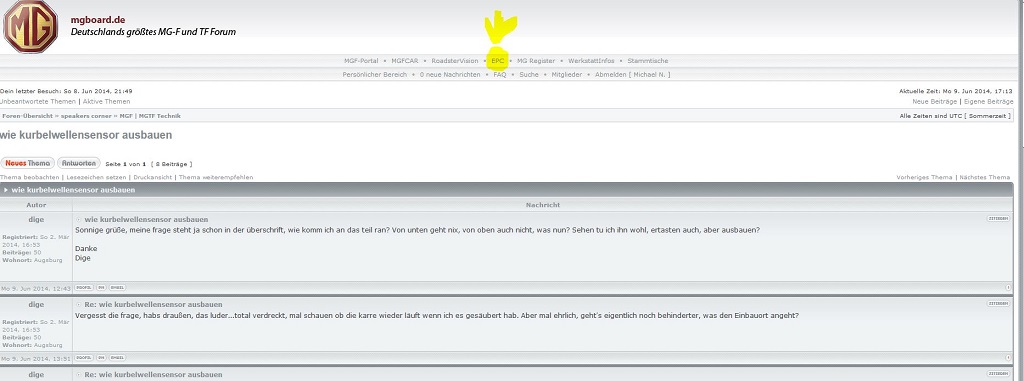Viewport: 1024px width, 381px height.
Task: Go to WerkstattInfos navigation item
Action: click(x=591, y=61)
